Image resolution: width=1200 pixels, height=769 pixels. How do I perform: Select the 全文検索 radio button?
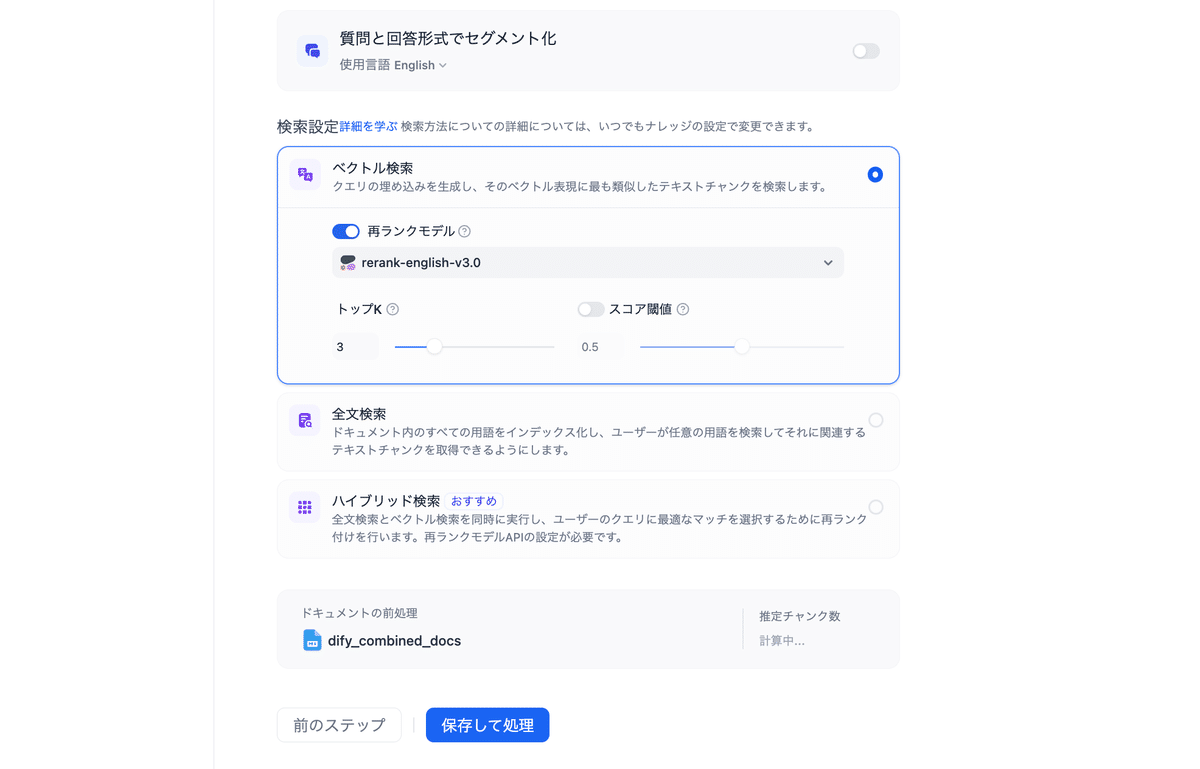point(876,420)
